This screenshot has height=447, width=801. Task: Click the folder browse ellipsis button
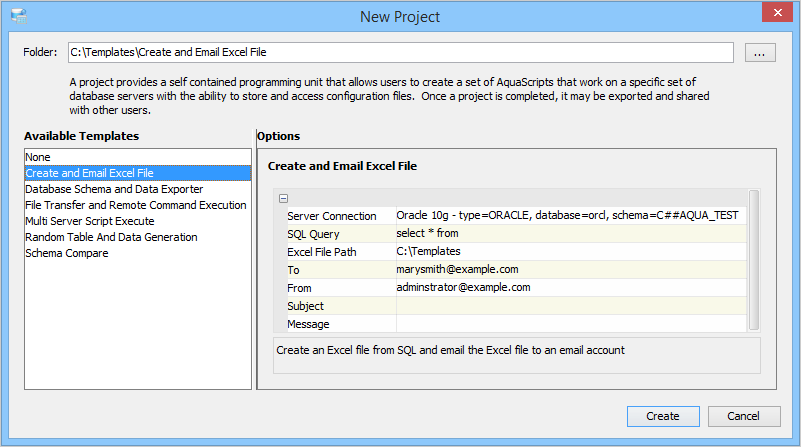click(x=759, y=53)
